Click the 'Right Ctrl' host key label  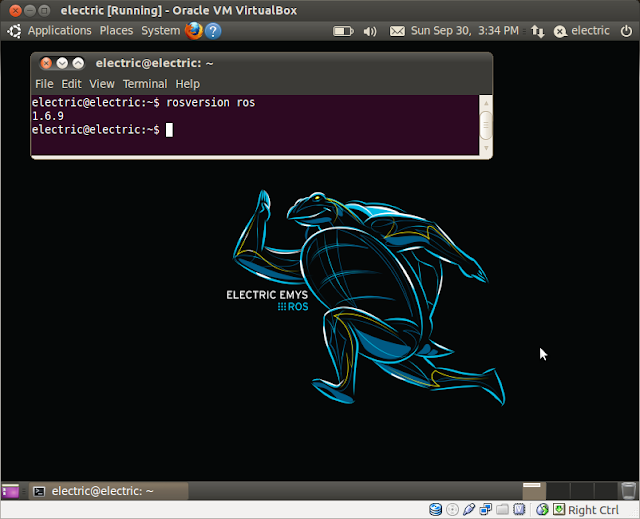tap(593, 510)
